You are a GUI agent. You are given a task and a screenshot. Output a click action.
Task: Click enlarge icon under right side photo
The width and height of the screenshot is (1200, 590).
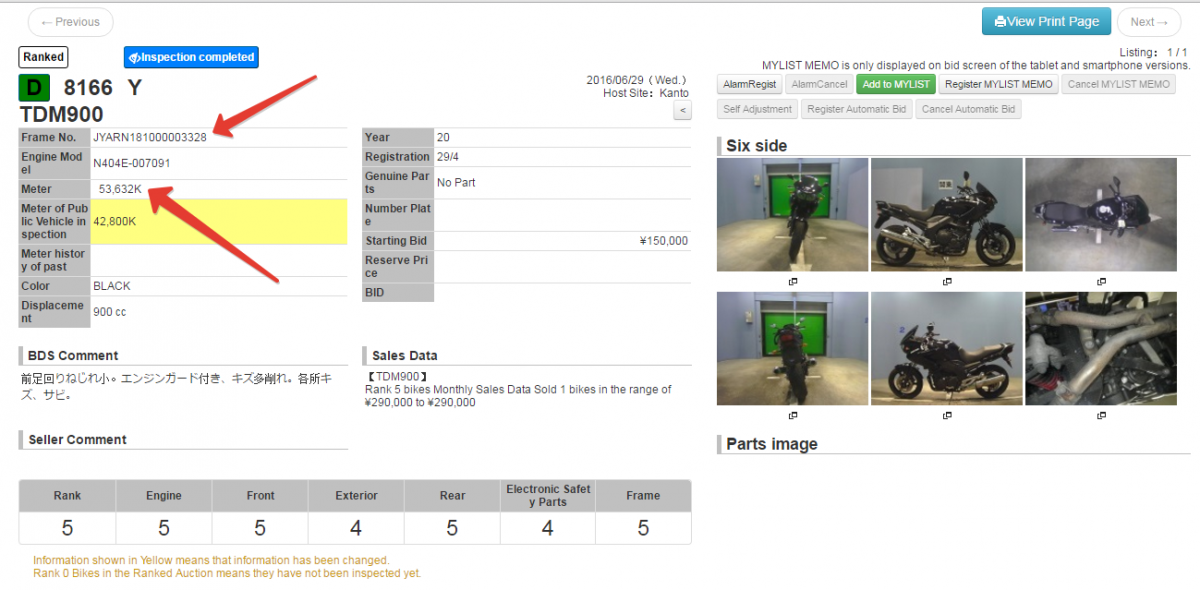click(x=947, y=282)
